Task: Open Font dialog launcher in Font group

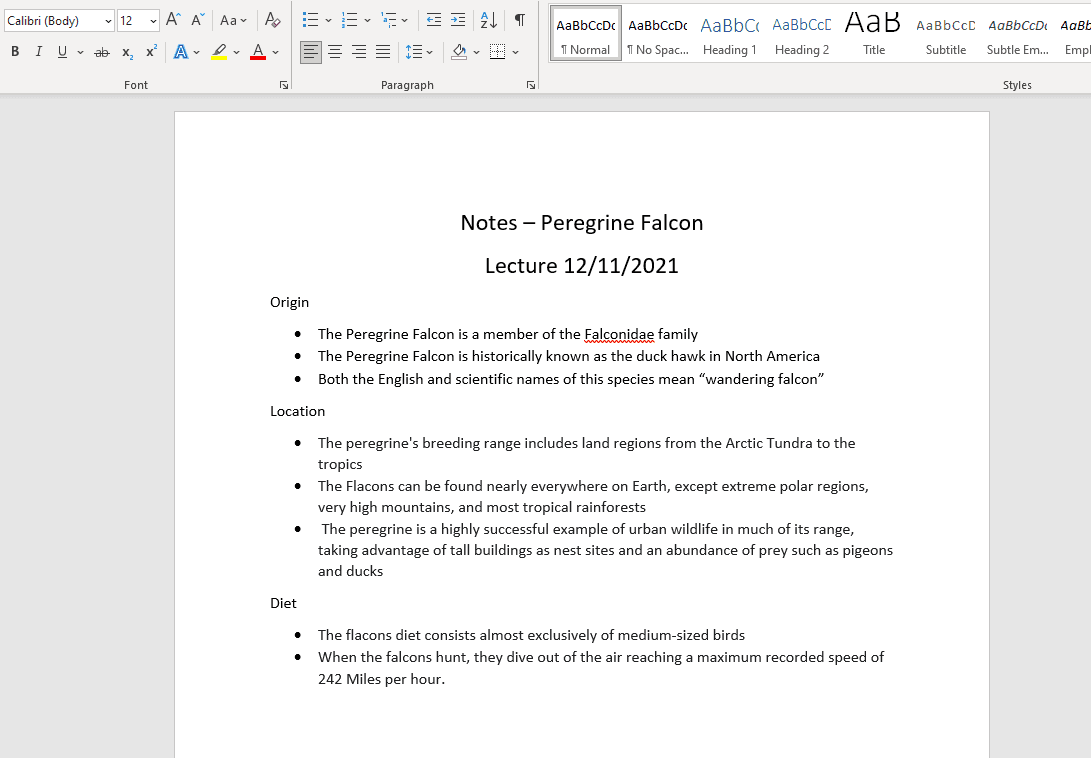Action: tap(284, 86)
